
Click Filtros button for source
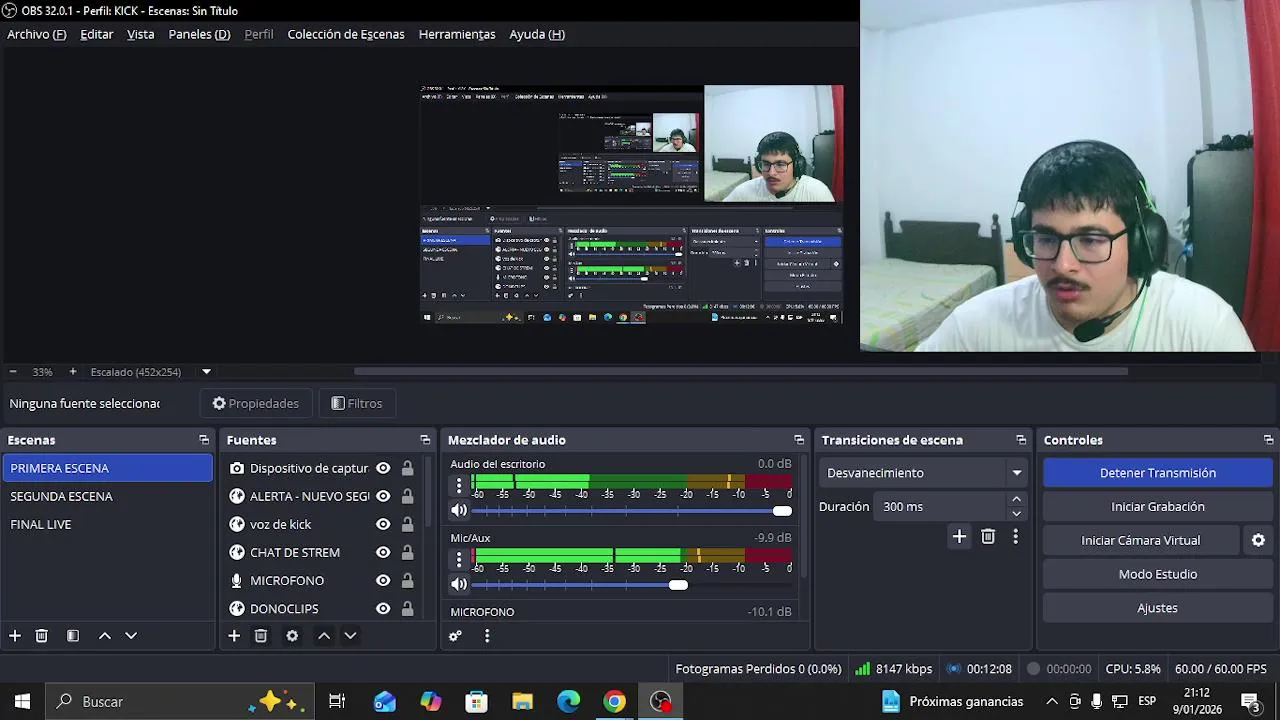click(357, 404)
